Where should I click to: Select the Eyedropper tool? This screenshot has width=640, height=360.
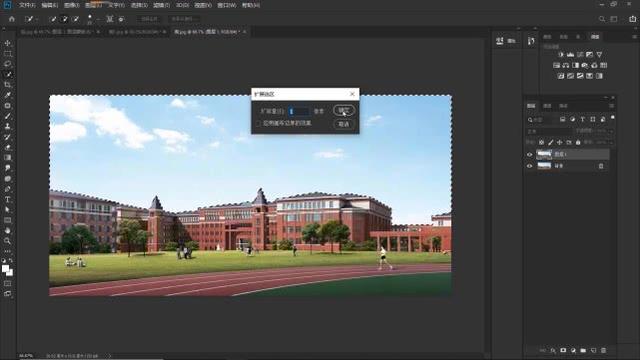[7, 95]
